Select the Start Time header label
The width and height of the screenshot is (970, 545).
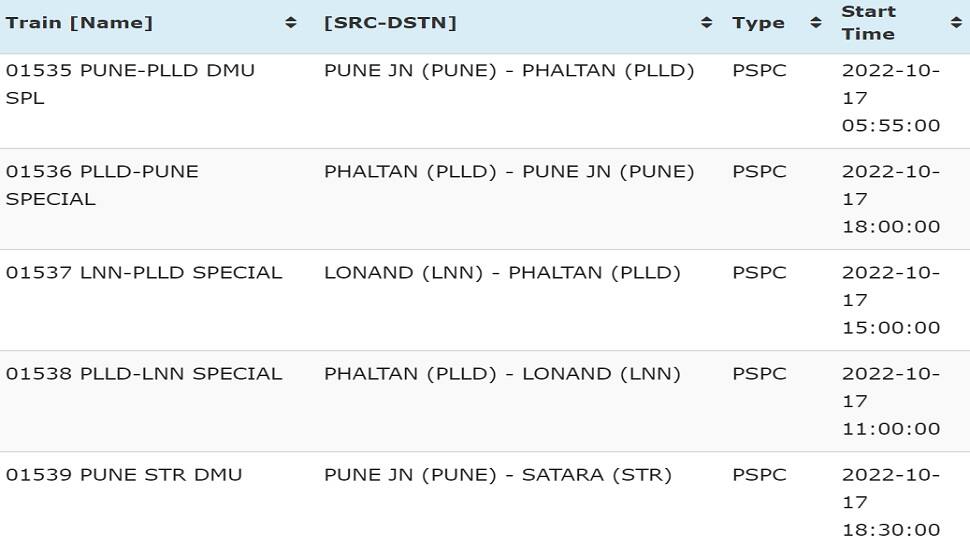[x=868, y=23]
